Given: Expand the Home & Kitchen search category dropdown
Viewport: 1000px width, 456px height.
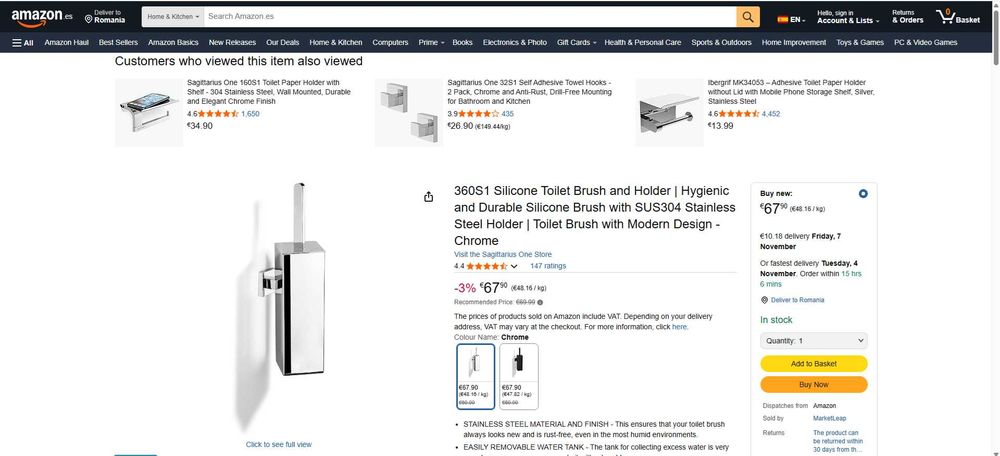Looking at the screenshot, I should [x=174, y=17].
